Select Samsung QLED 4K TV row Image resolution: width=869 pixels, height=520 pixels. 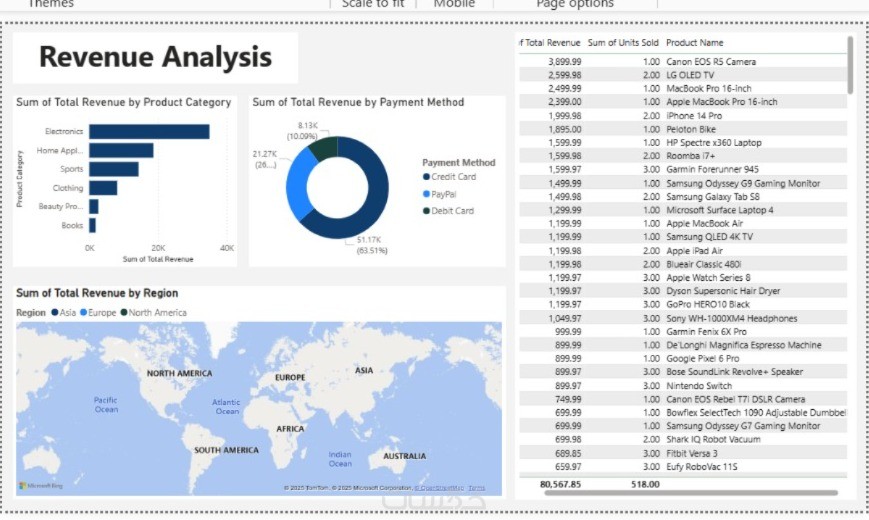coord(683,237)
